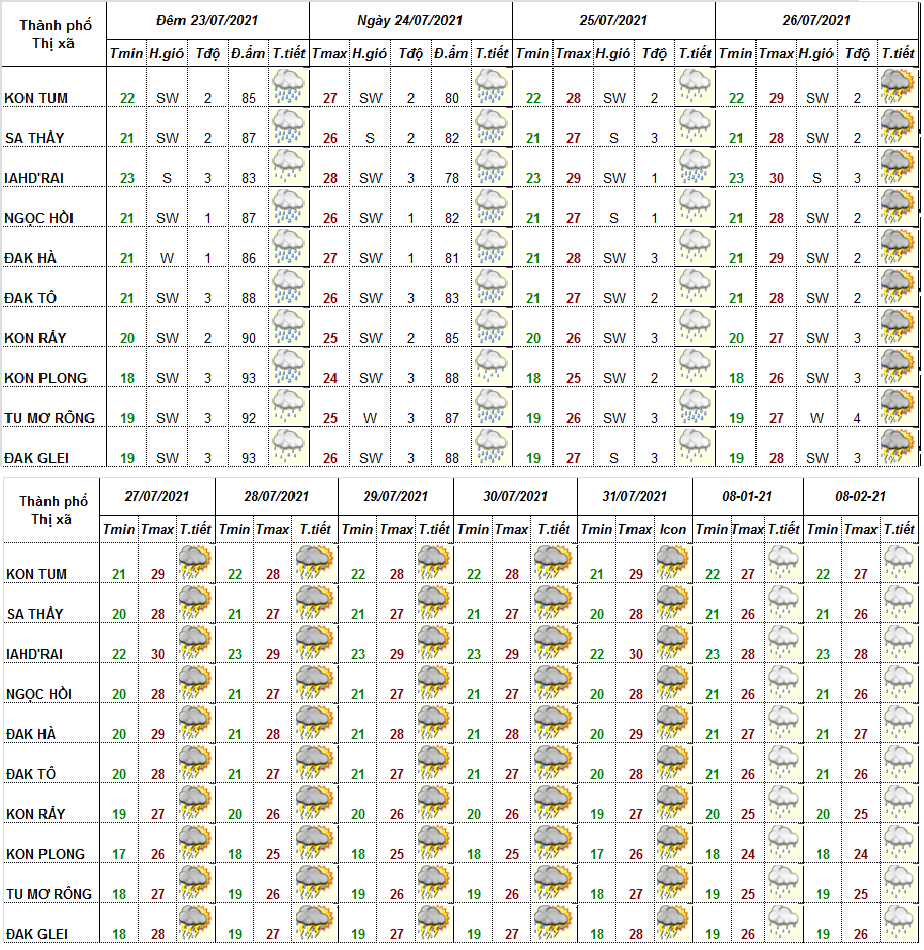Select the Đêm 23/07/2021 column header
Image resolution: width=924 pixels, height=950 pixels.
pyautogui.click(x=207, y=20)
